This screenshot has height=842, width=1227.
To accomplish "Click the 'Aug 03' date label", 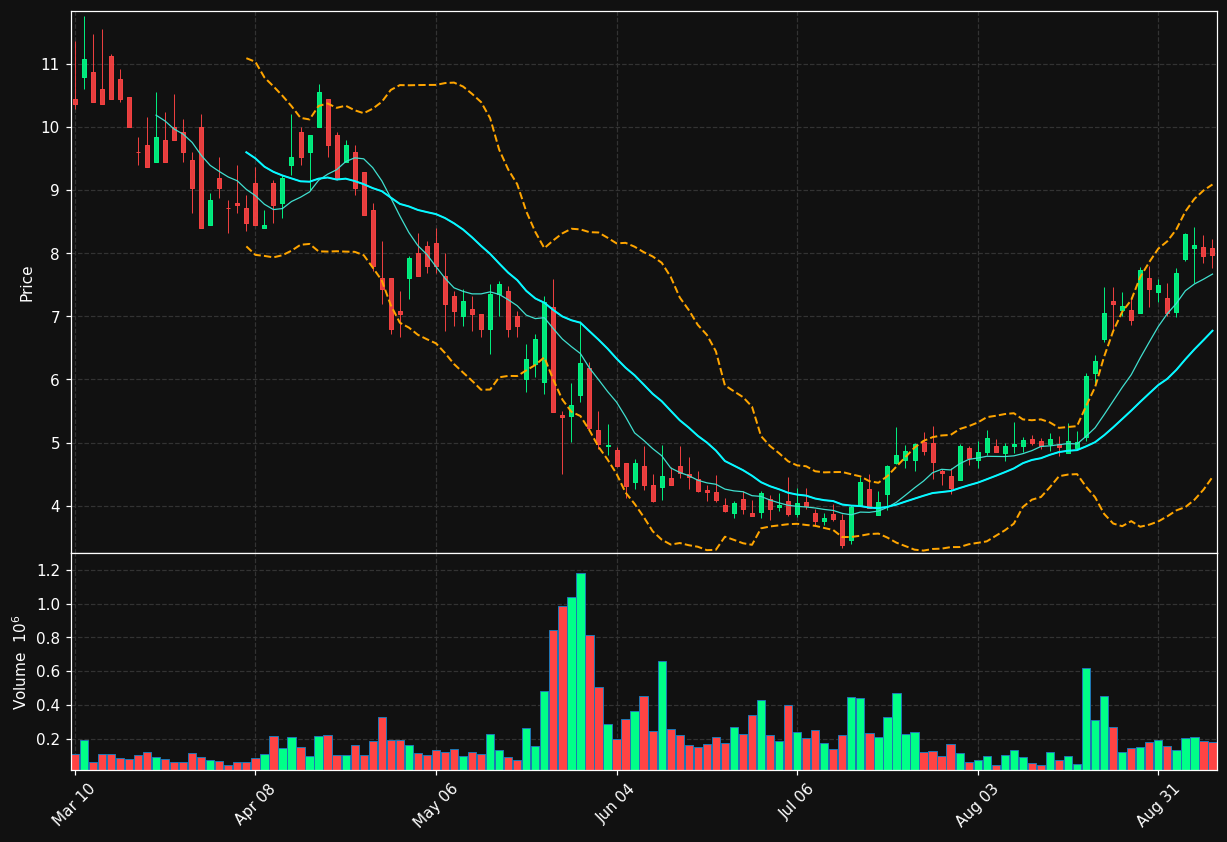I will 976,804.
